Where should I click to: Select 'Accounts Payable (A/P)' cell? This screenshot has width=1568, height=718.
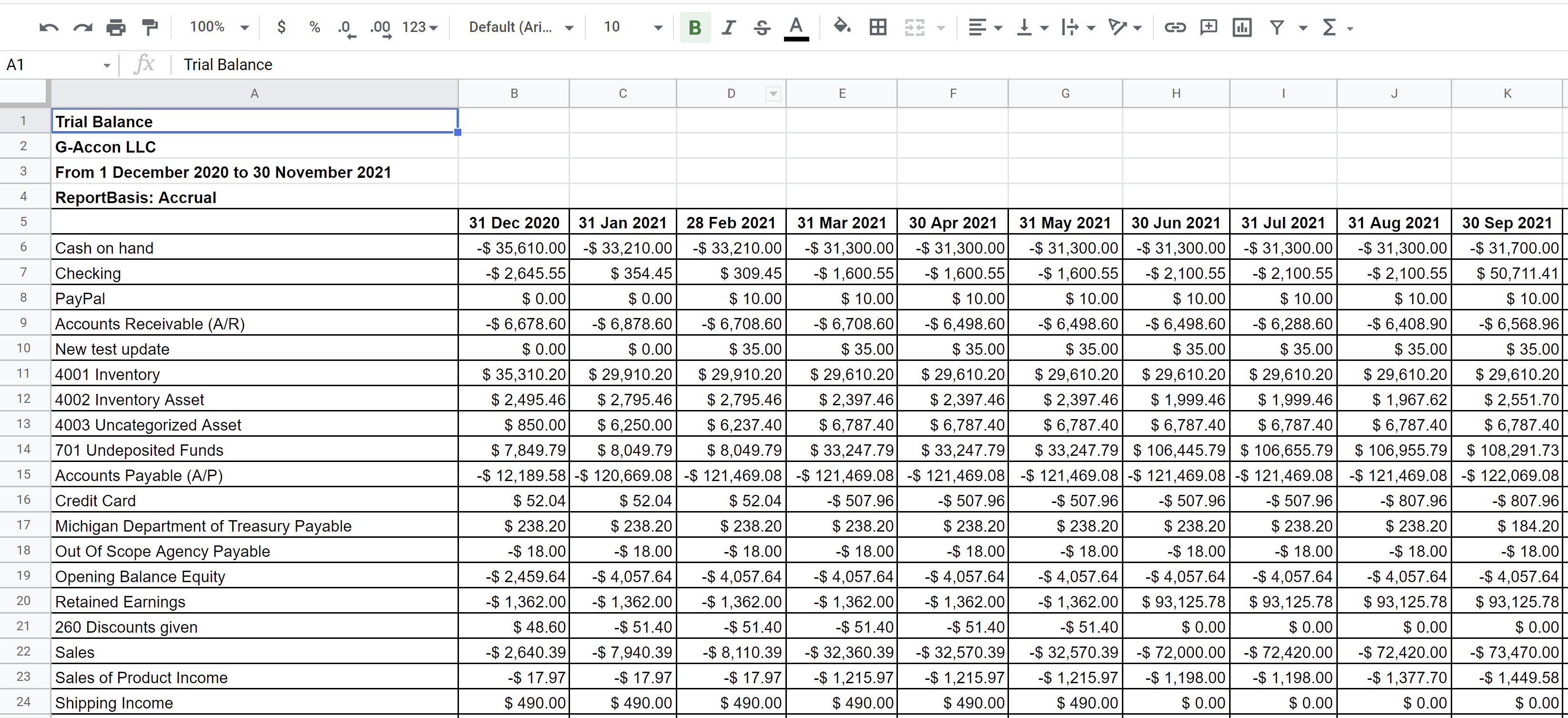[255, 475]
